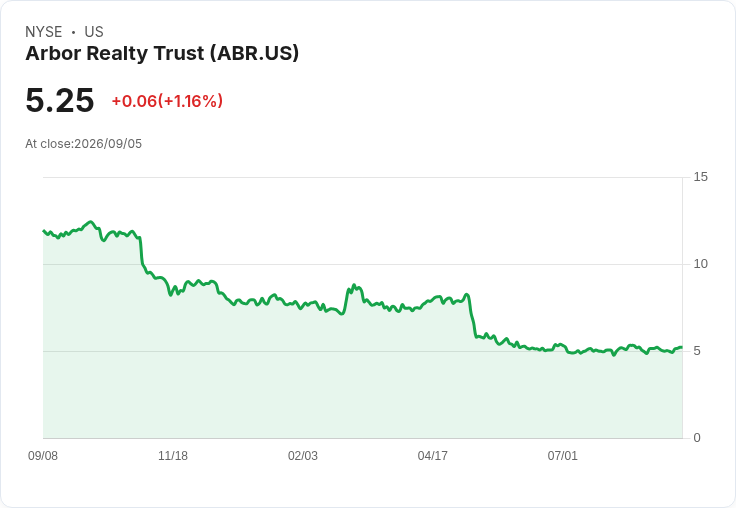Click the chart line's starting point at 09/08
Image resolution: width=736 pixels, height=508 pixels.
(44, 231)
